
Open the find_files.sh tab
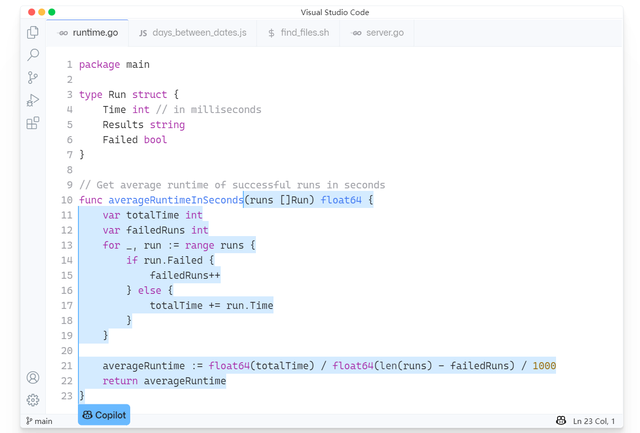(x=298, y=33)
